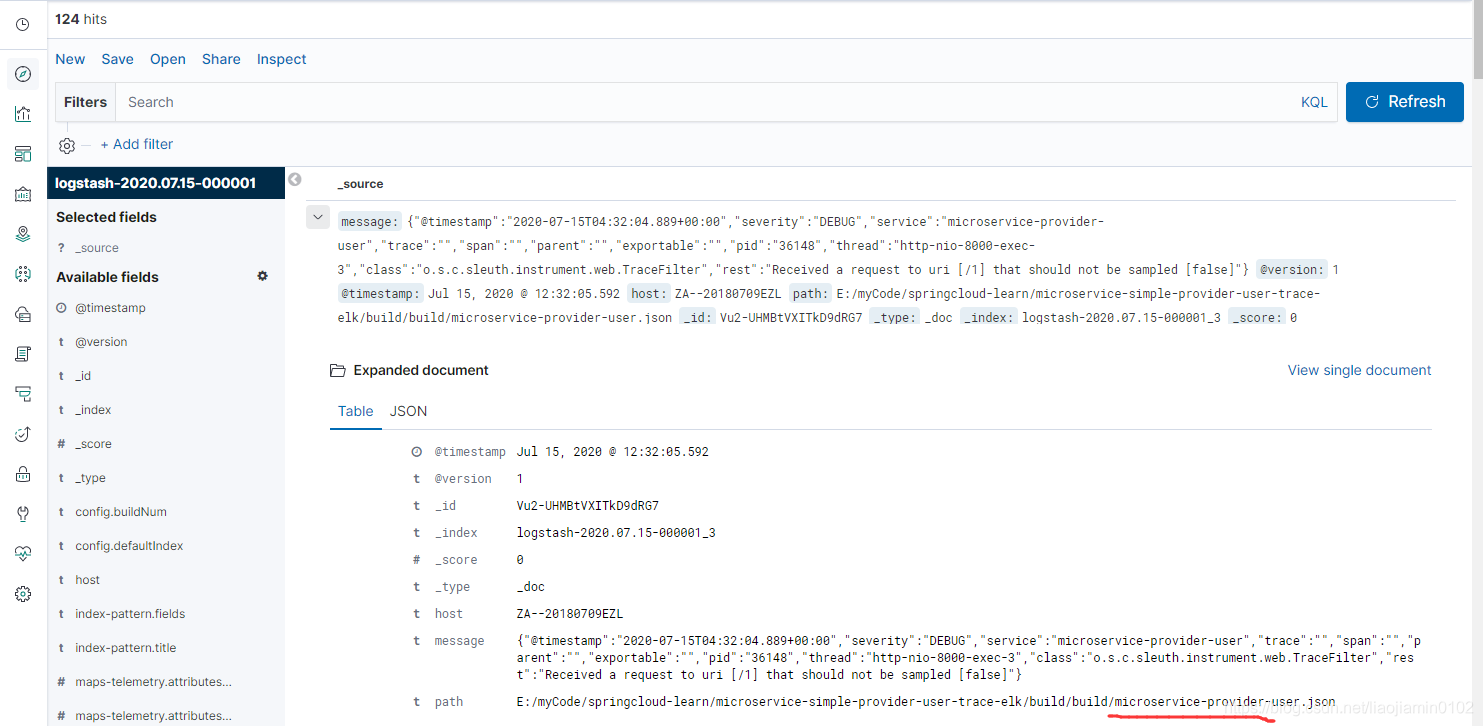Image resolution: width=1483 pixels, height=726 pixels.
Task: Click the 124 hits count text
Action: point(81,19)
